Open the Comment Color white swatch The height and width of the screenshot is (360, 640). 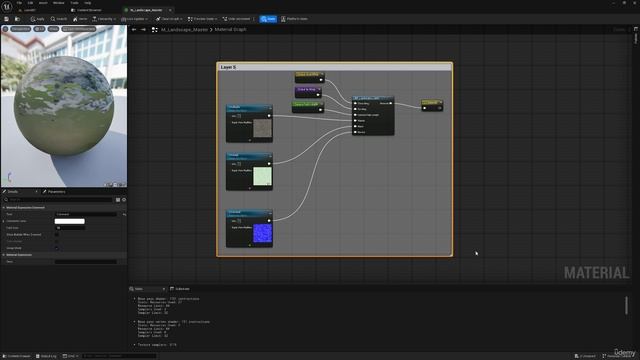(70, 221)
